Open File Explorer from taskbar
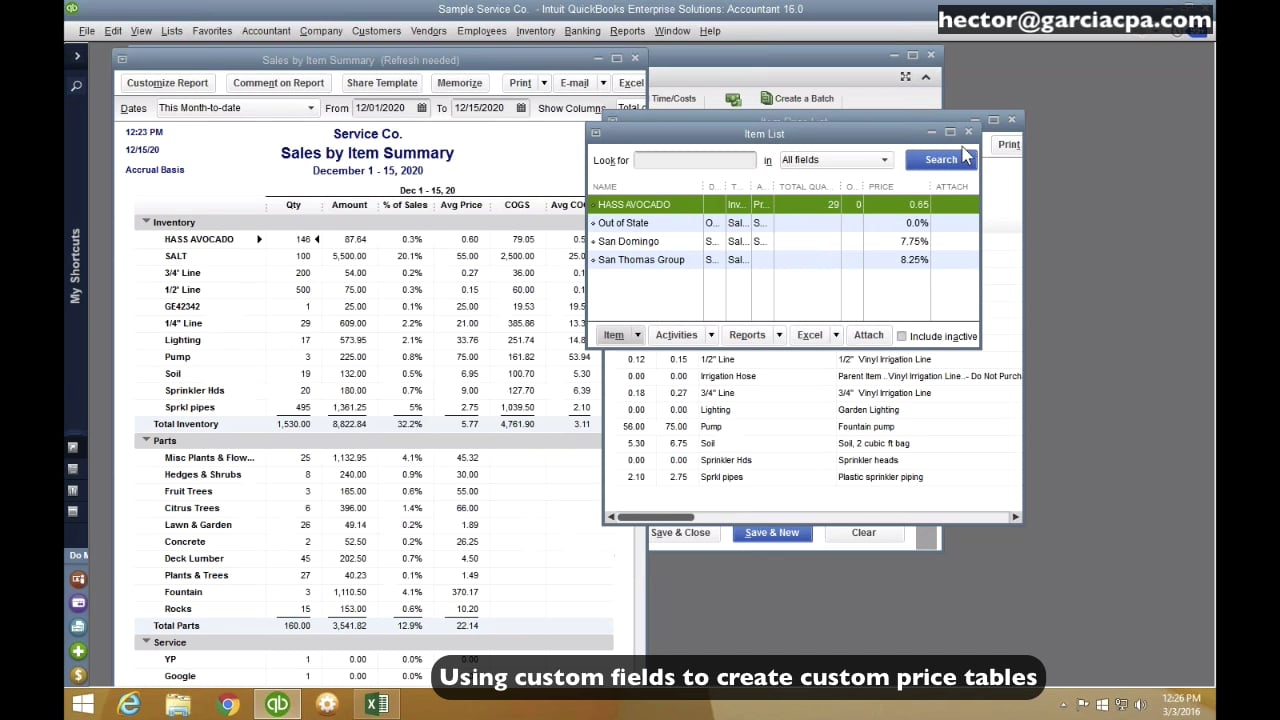The image size is (1280, 720). coord(178,704)
